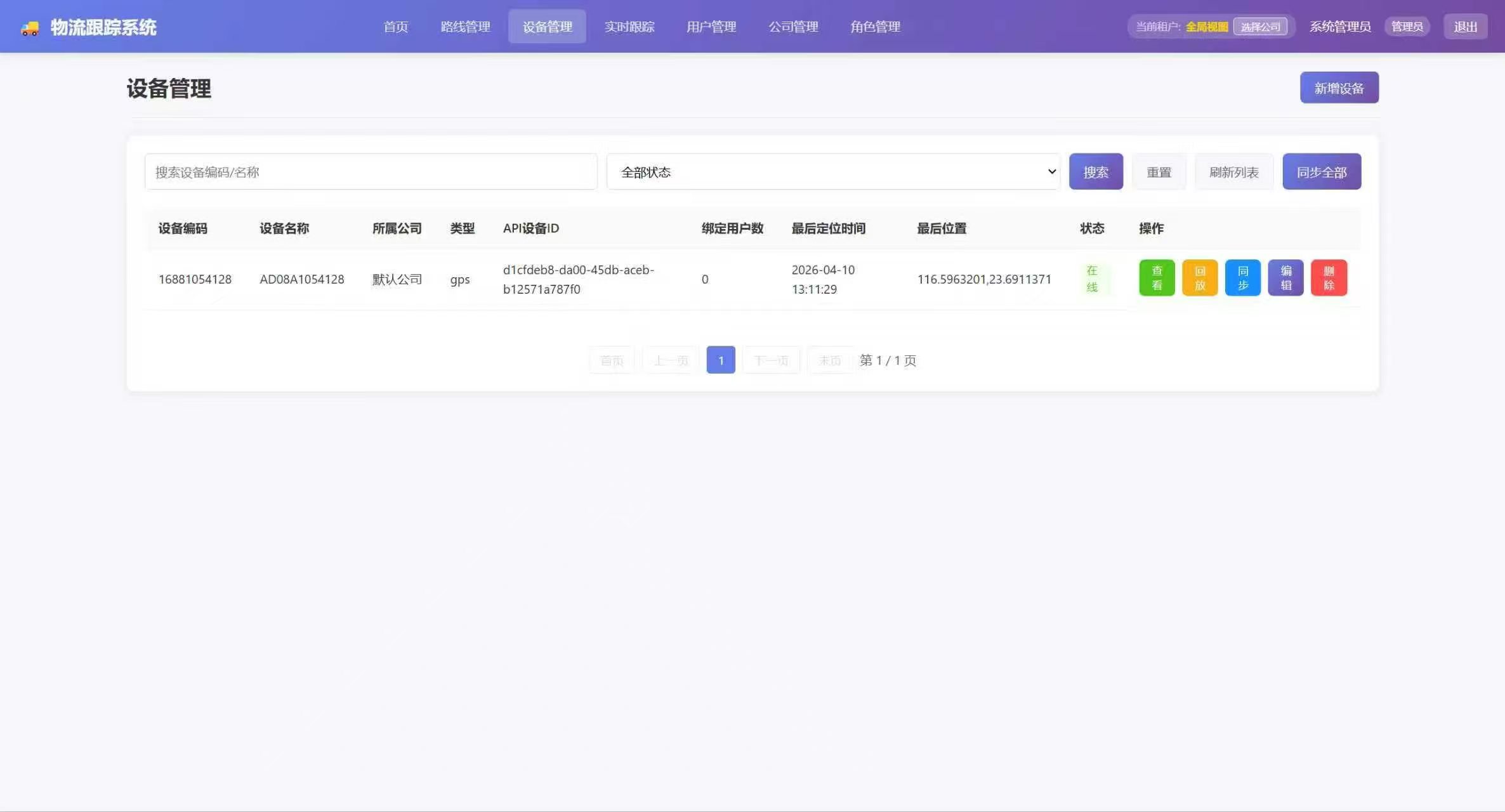Click the 选择公司 selector

pyautogui.click(x=1261, y=27)
